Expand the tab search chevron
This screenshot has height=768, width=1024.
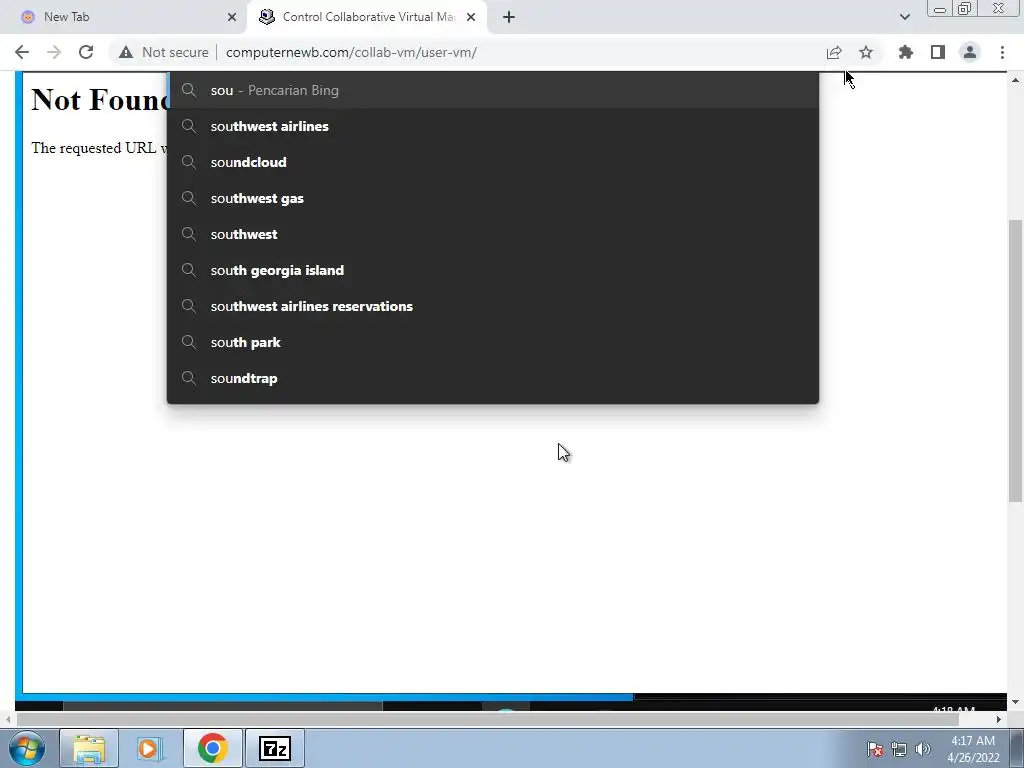coord(904,17)
